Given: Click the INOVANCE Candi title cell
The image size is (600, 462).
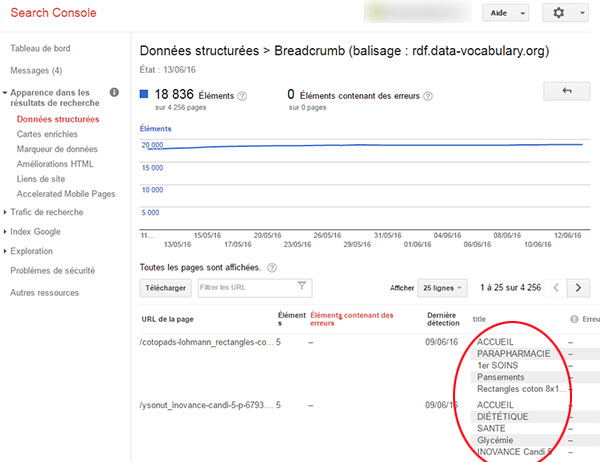Looking at the screenshot, I should tap(514, 452).
